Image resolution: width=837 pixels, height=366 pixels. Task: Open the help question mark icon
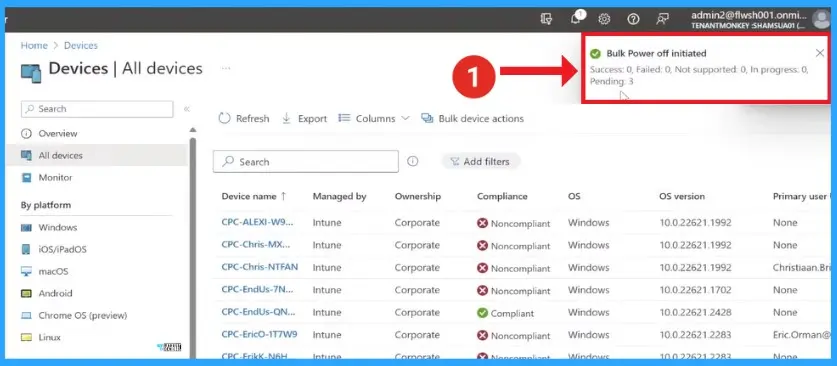point(633,19)
